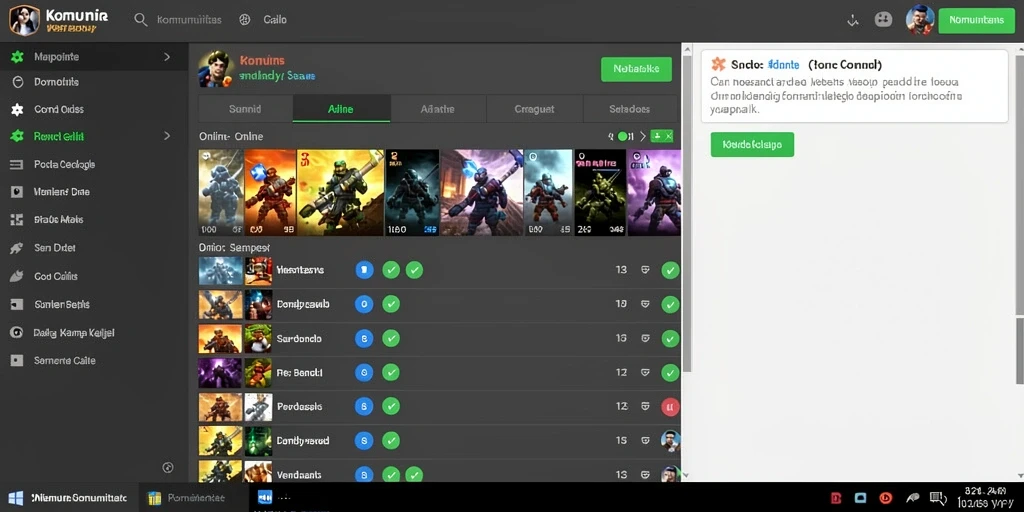The image size is (1024, 512).
Task: Click the chevron arrow in the Online header
Action: (x=643, y=136)
